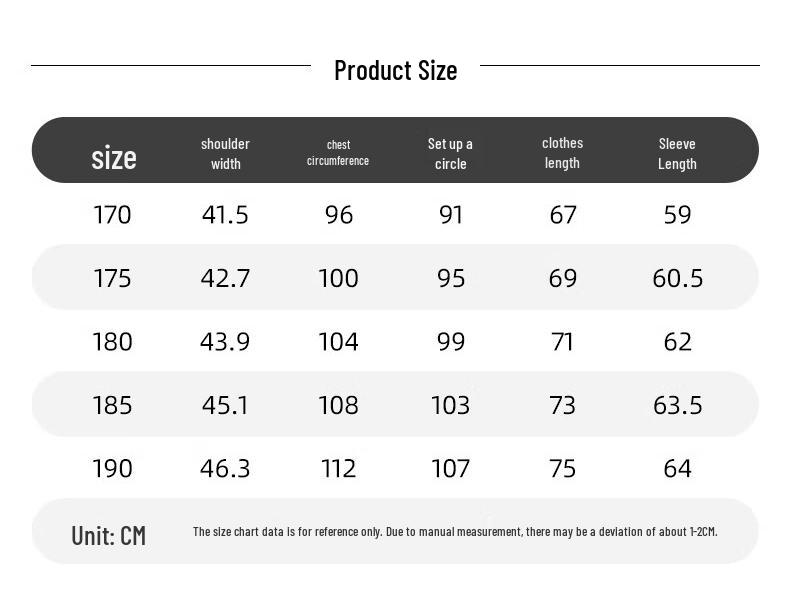Click the sleeve length value 60.5
Image resolution: width=790 pixels, height=593 pixels.
677,278
